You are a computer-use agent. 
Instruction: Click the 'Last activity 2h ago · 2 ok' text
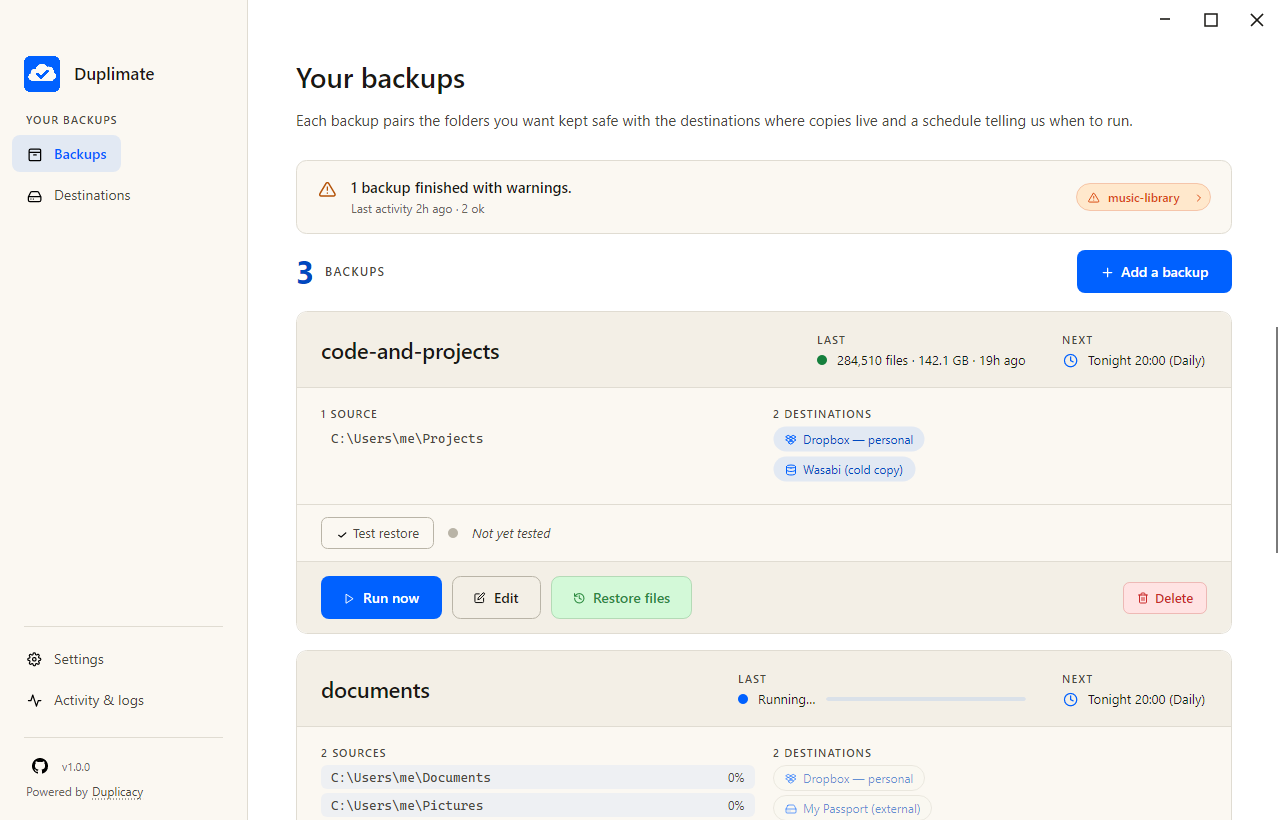point(418,209)
